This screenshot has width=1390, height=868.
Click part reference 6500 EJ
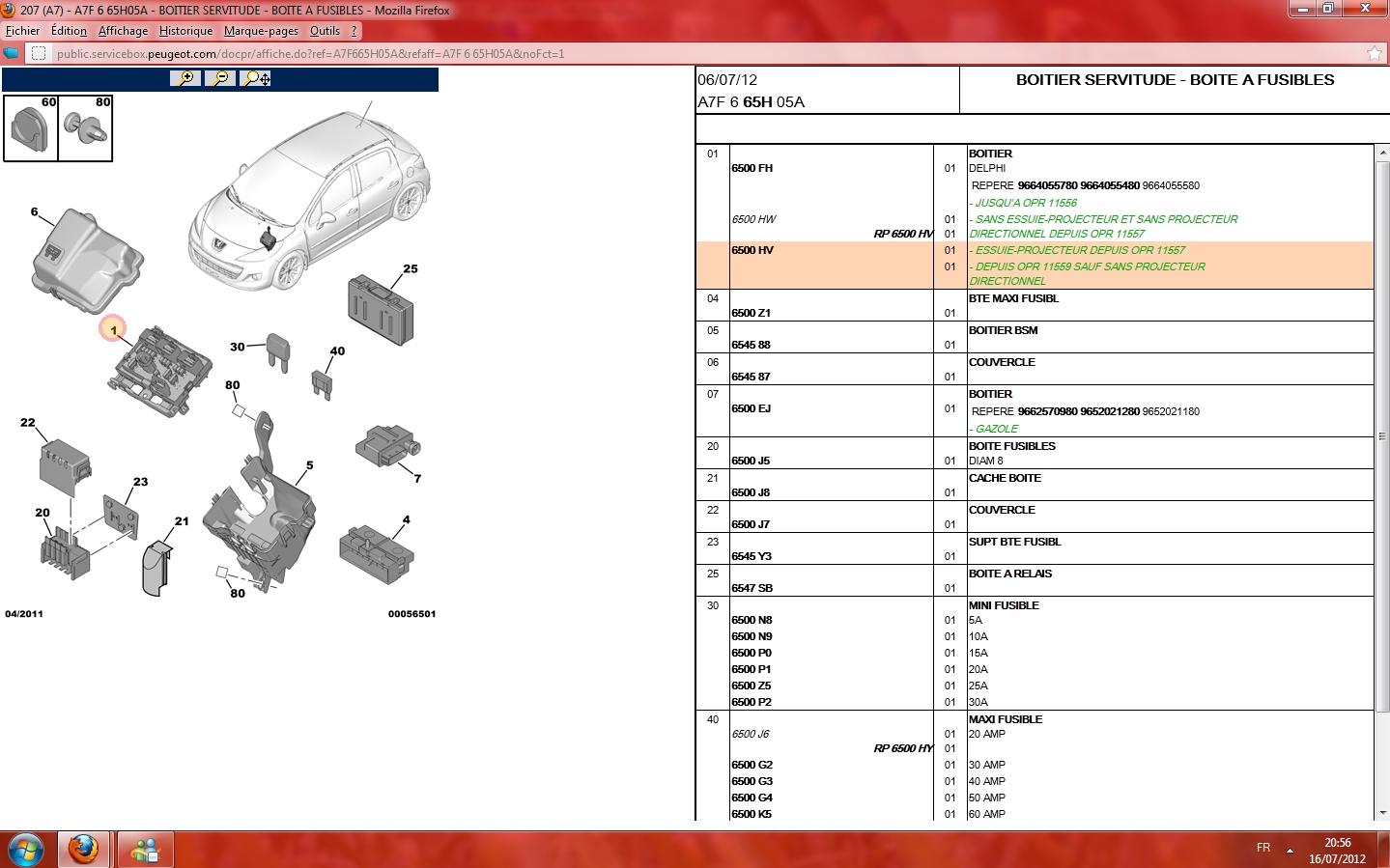(751, 408)
